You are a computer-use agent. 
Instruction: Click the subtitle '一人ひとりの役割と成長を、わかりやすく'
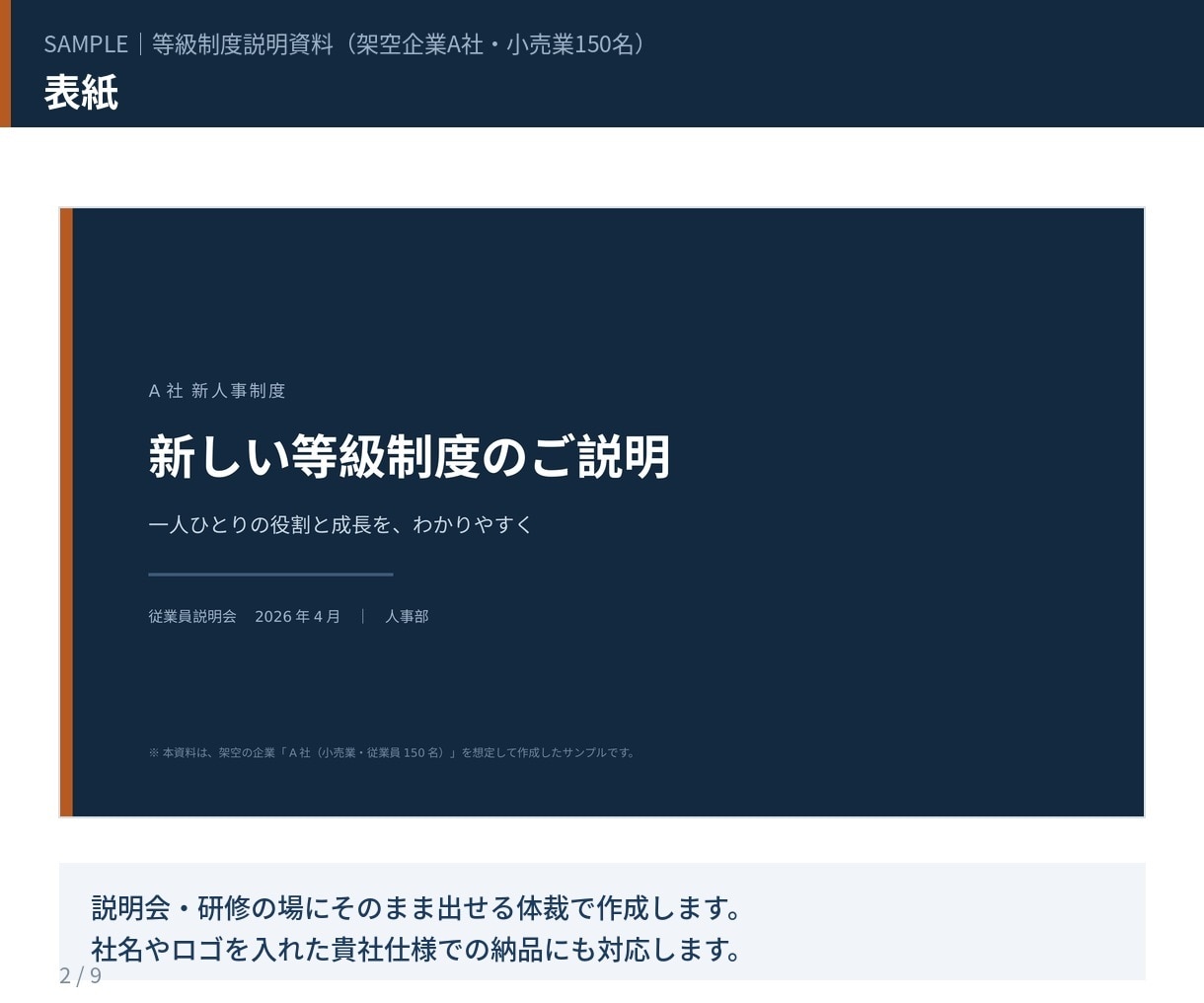click(340, 524)
